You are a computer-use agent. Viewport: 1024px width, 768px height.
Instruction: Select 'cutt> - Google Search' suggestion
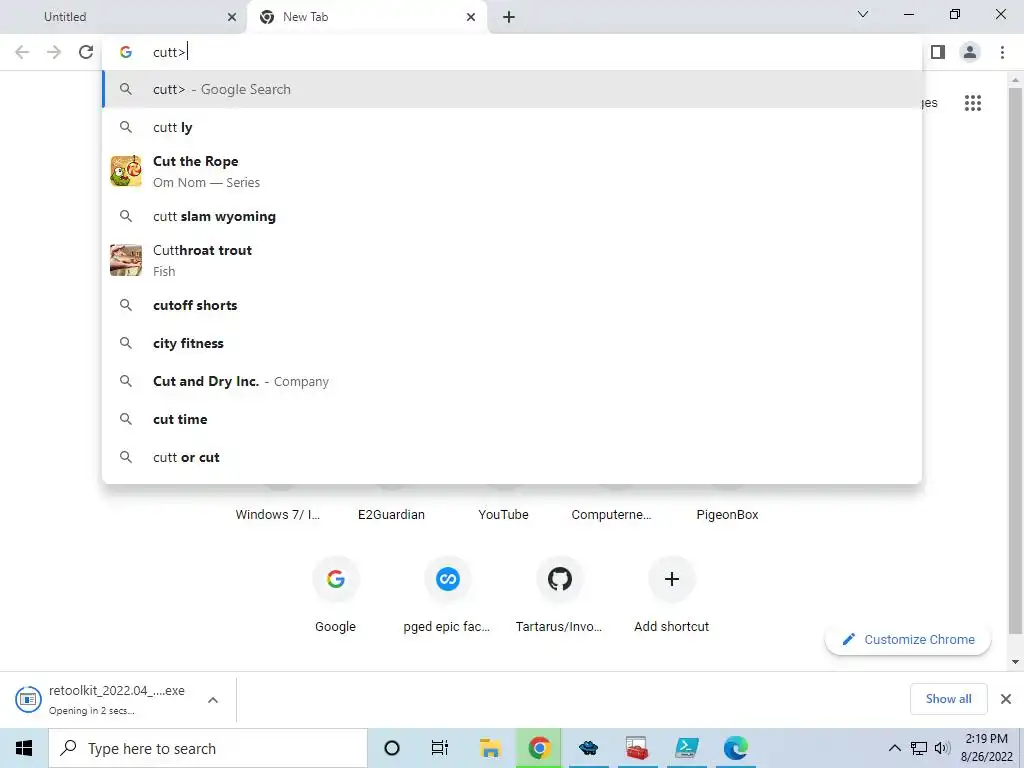click(512, 89)
